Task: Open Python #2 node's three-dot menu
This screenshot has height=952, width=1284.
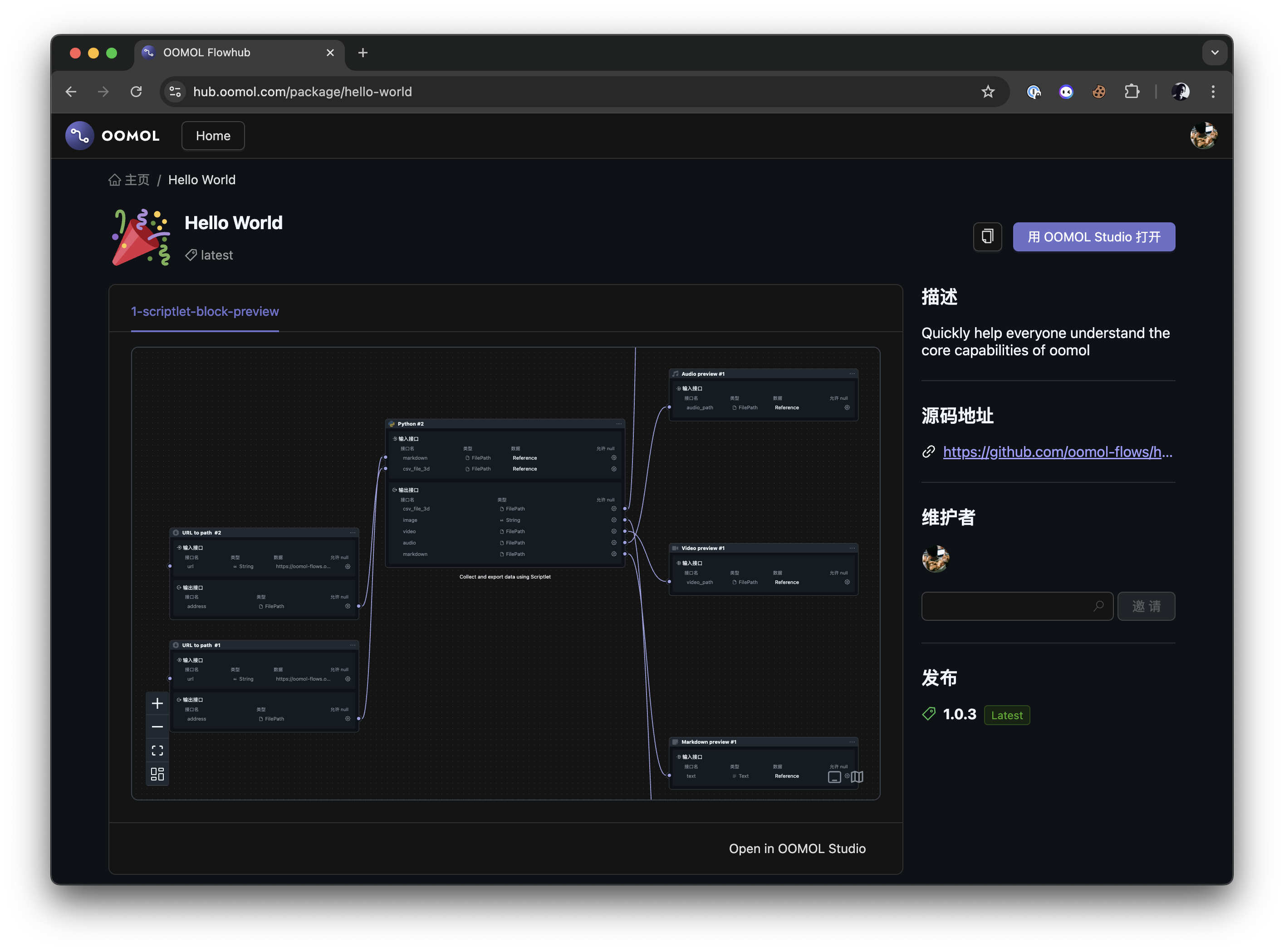Action: [x=619, y=423]
